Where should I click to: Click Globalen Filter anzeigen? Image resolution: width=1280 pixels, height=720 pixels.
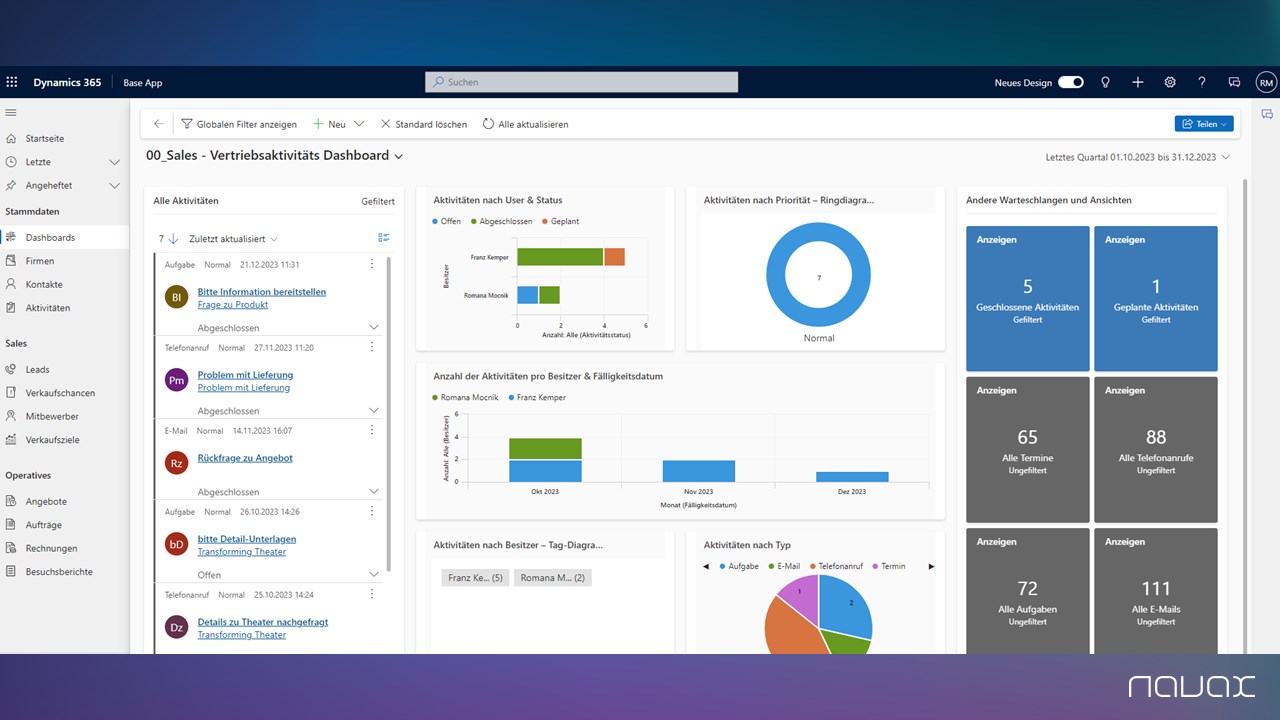coord(239,124)
